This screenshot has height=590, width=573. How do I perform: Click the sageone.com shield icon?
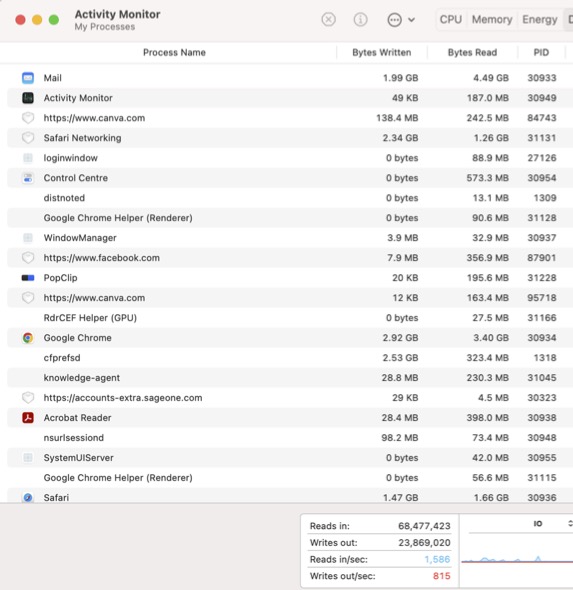[28, 397]
